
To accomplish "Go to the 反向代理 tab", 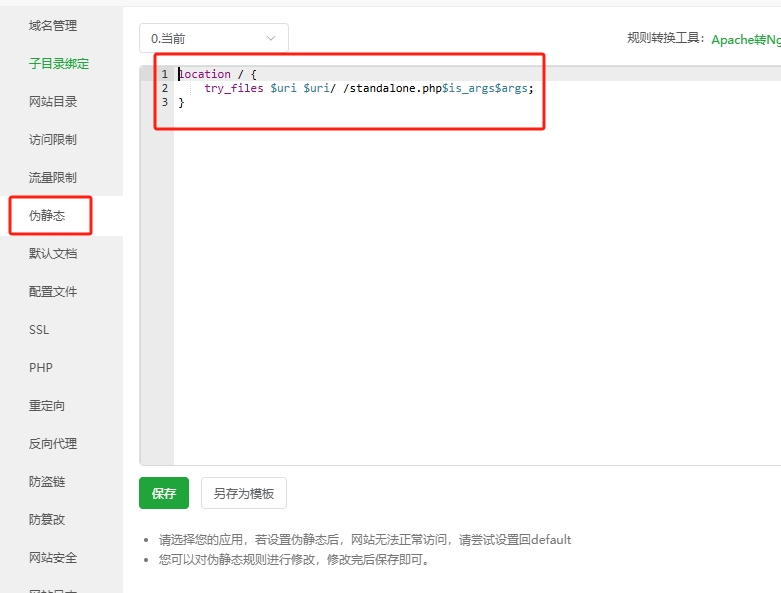I will point(53,444).
